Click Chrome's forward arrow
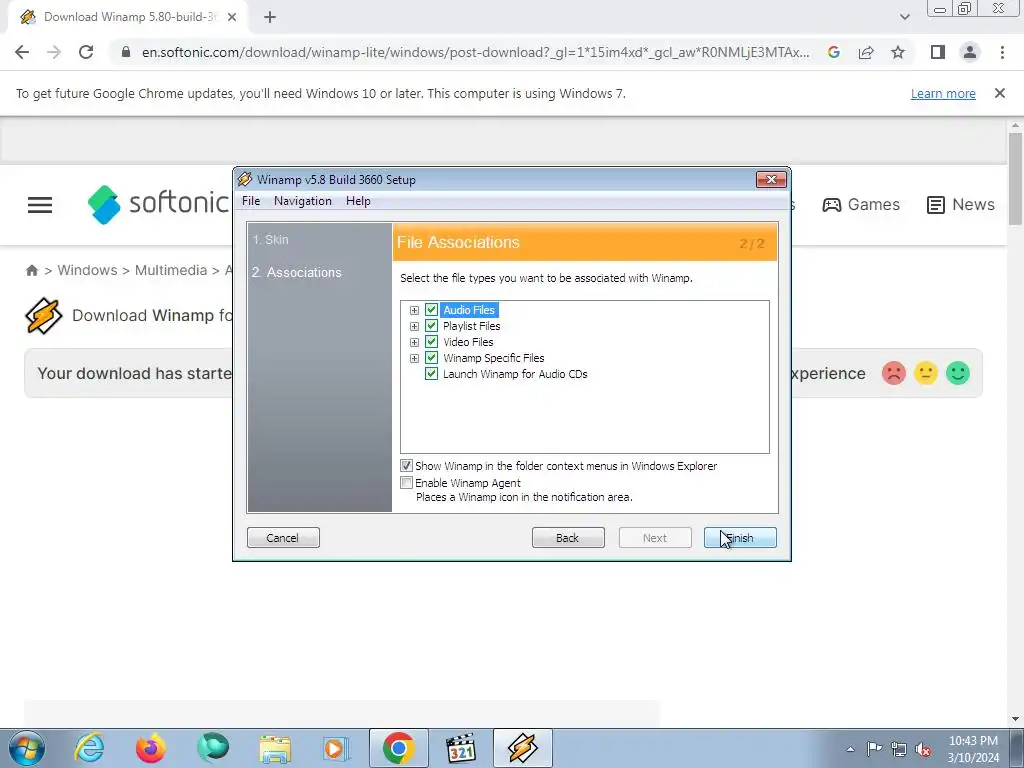The height and width of the screenshot is (768, 1024). coord(54,52)
